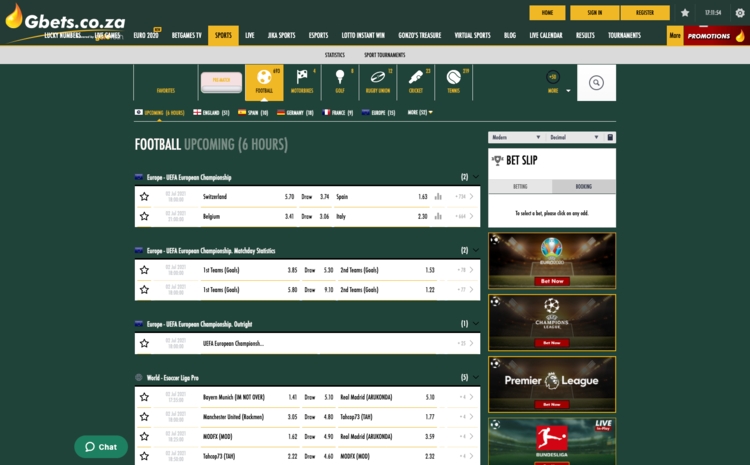
Task: Collapse Europe - UEFA European Championship section
Action: [475, 177]
